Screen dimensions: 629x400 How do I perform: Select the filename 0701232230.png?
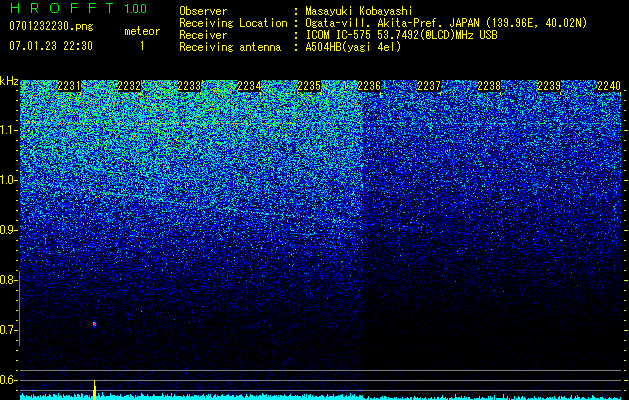[x=51, y=27]
